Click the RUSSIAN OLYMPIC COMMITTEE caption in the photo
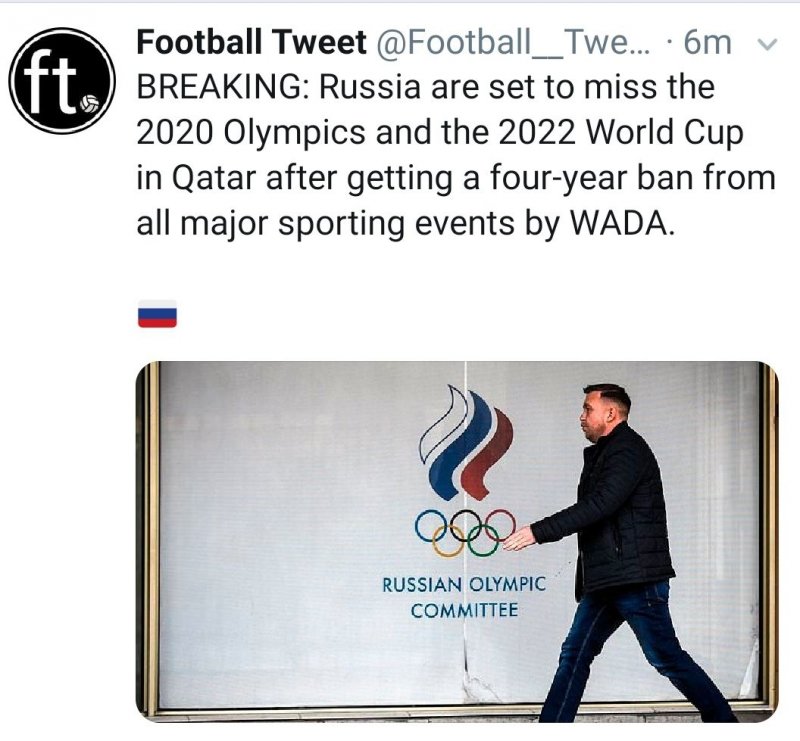 [464, 596]
